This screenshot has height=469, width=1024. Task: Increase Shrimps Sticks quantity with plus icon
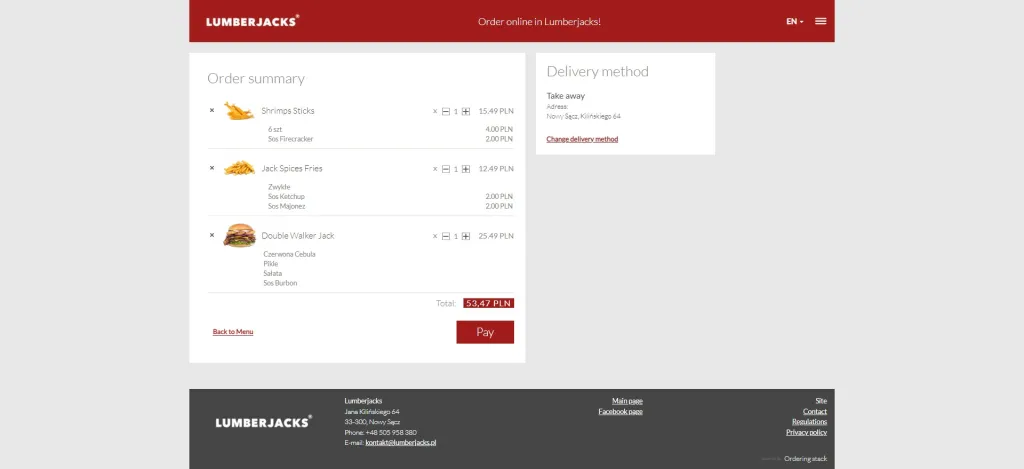(466, 112)
